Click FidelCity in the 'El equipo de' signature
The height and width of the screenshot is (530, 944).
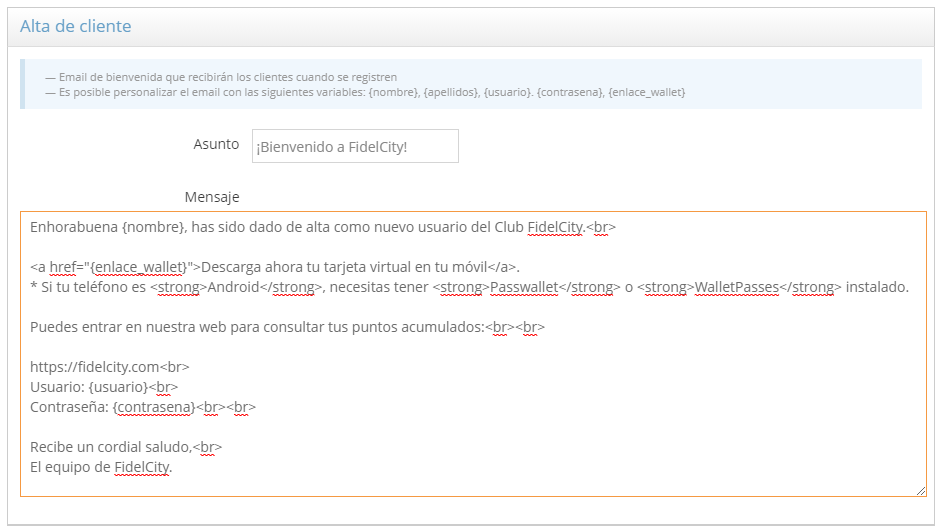click(142, 467)
